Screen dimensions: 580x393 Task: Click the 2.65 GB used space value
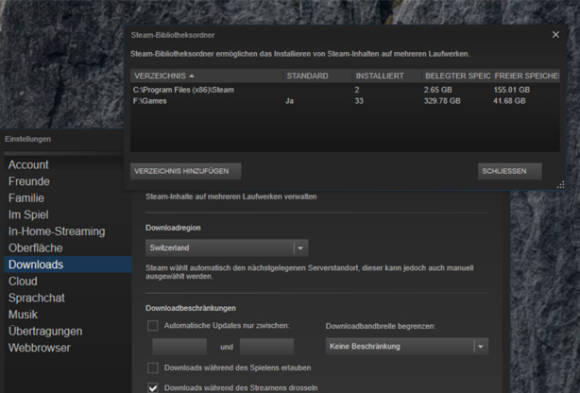438,90
